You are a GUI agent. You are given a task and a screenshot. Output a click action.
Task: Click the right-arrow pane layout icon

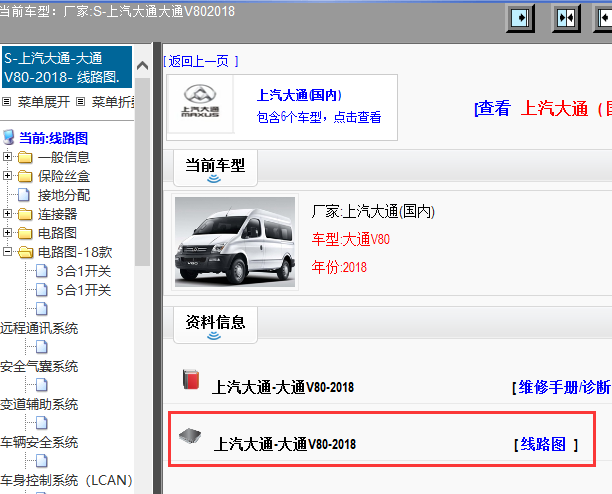(520, 18)
